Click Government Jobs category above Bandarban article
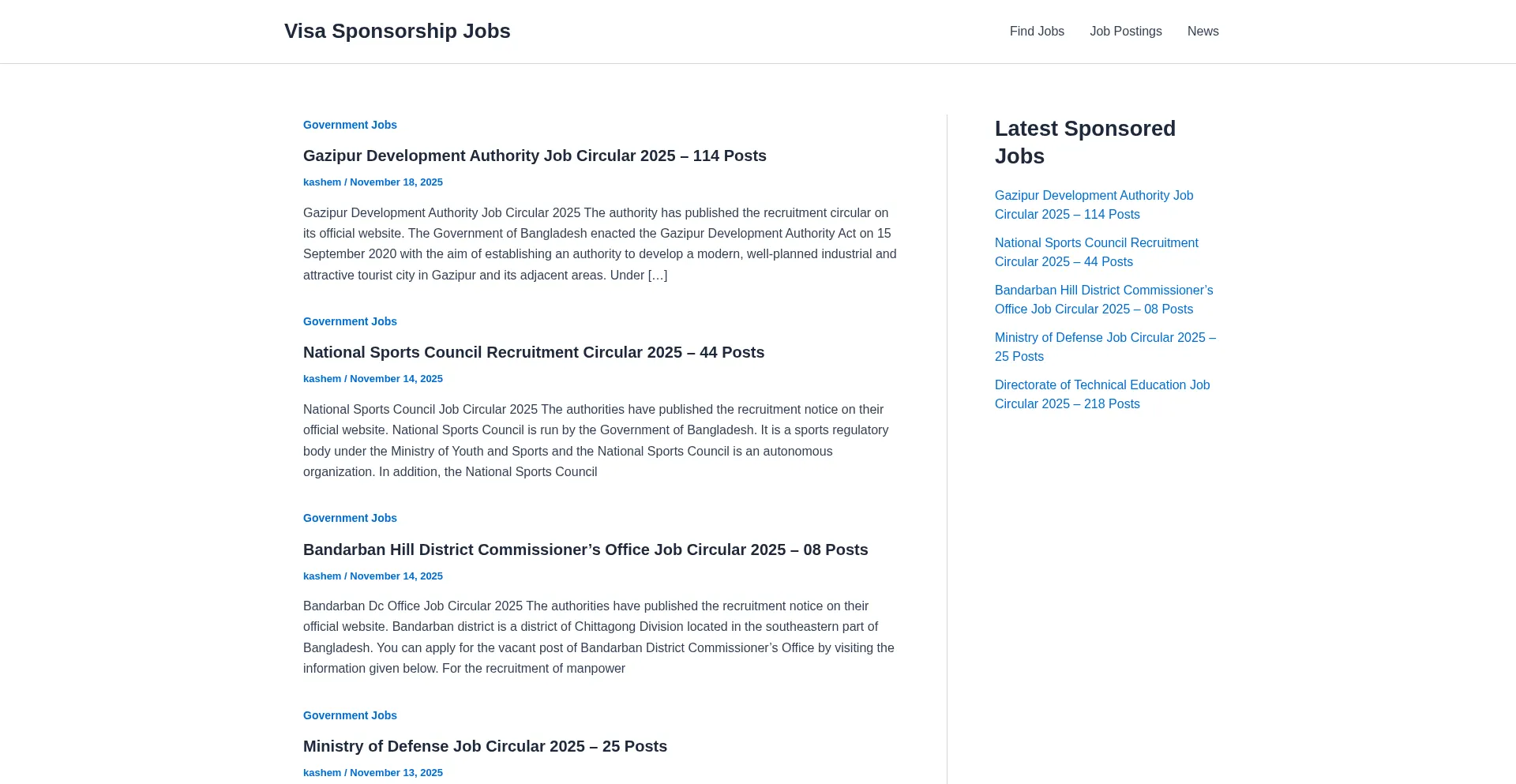 (350, 518)
